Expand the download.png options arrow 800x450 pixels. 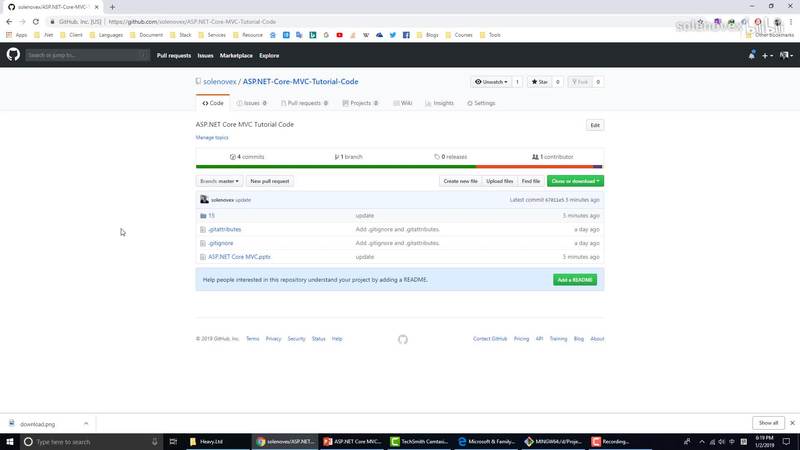click(86, 423)
